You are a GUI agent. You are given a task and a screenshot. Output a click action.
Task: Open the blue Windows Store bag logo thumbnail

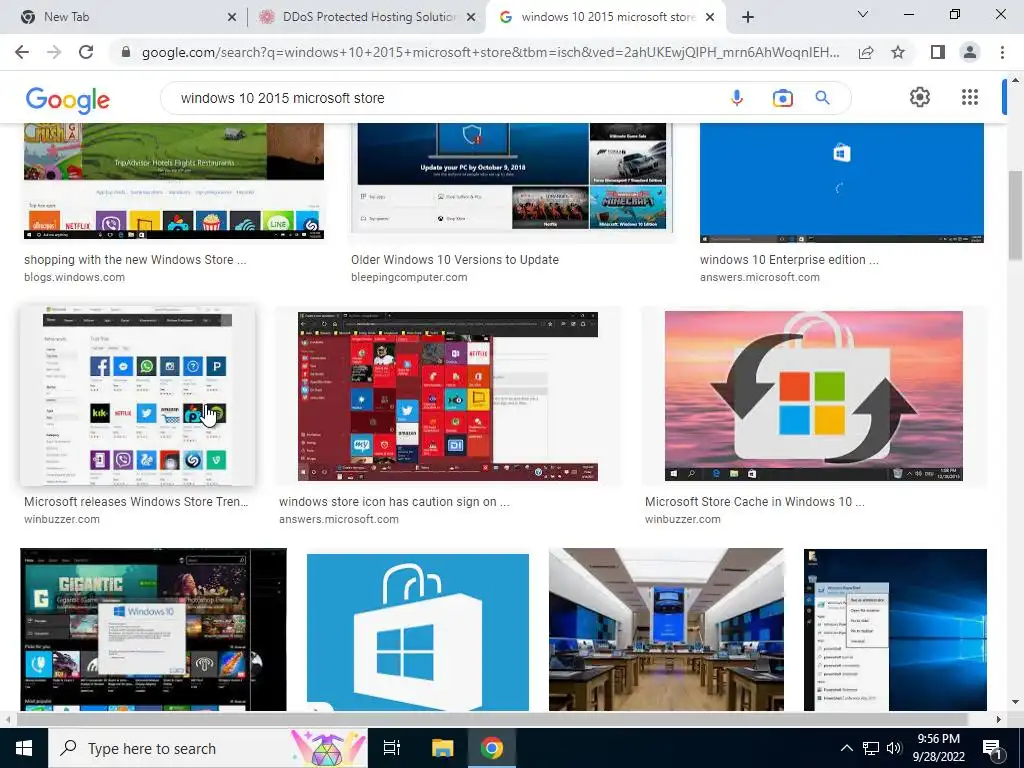tap(418, 632)
